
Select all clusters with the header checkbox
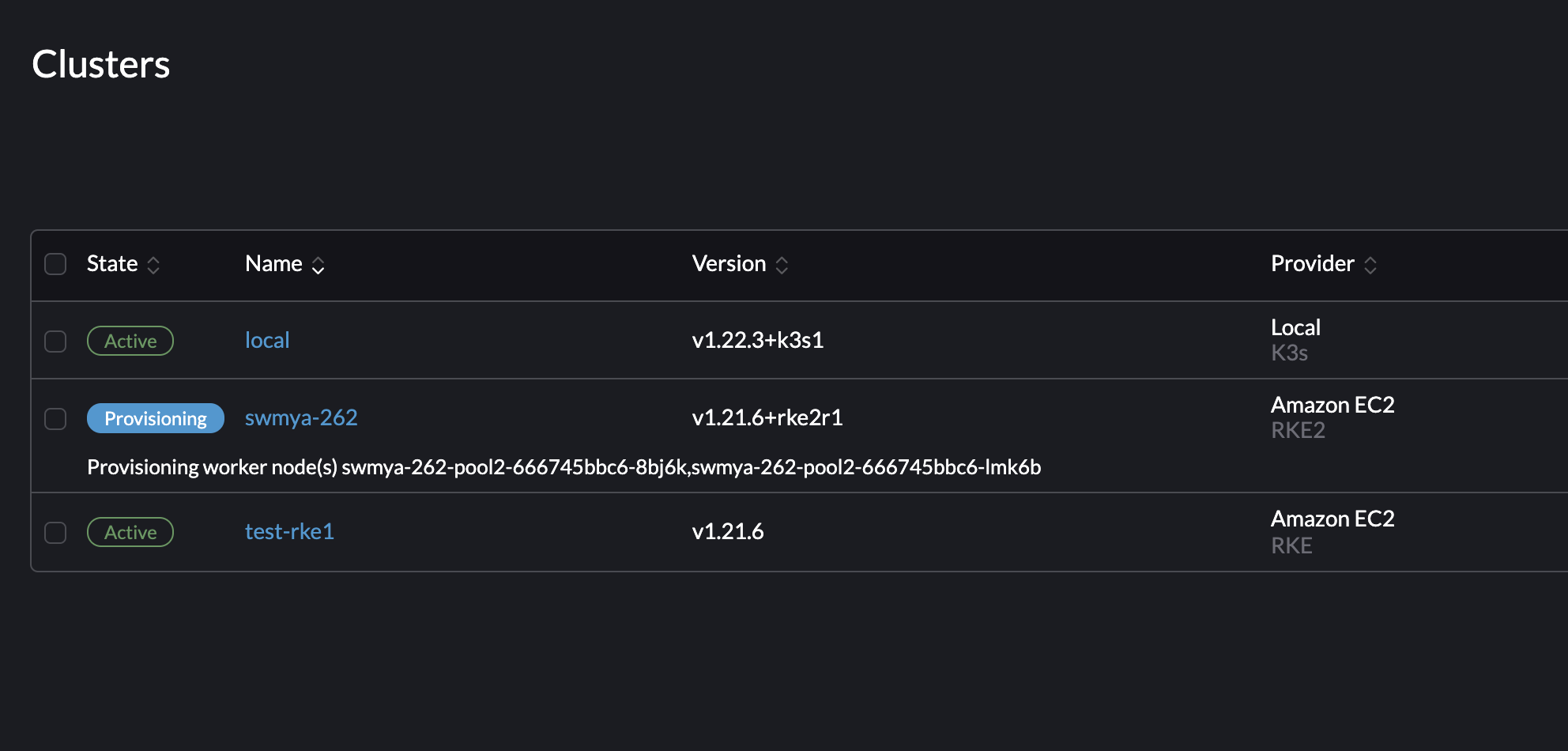(x=55, y=264)
